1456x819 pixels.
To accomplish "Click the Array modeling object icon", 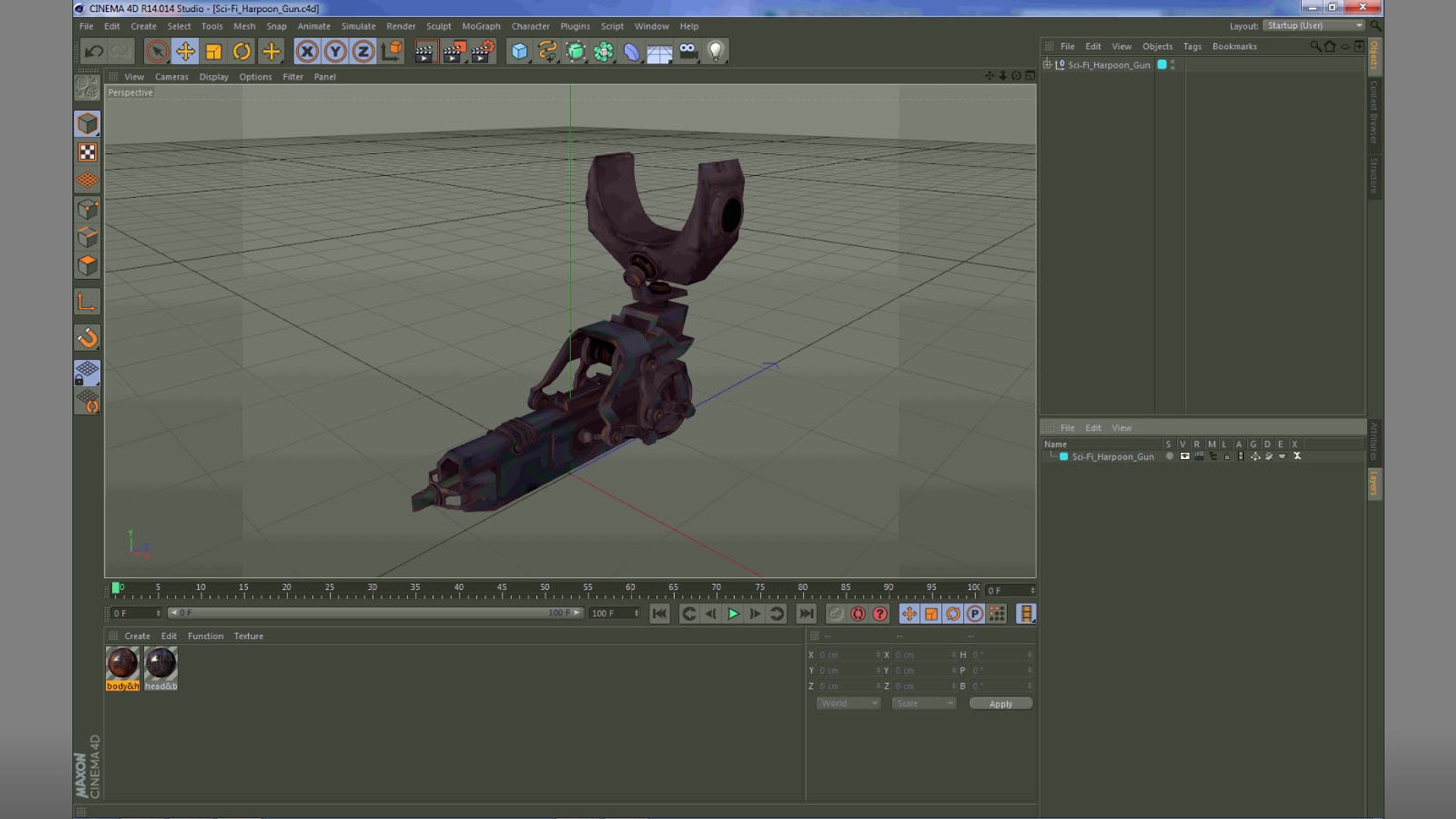I will (604, 52).
